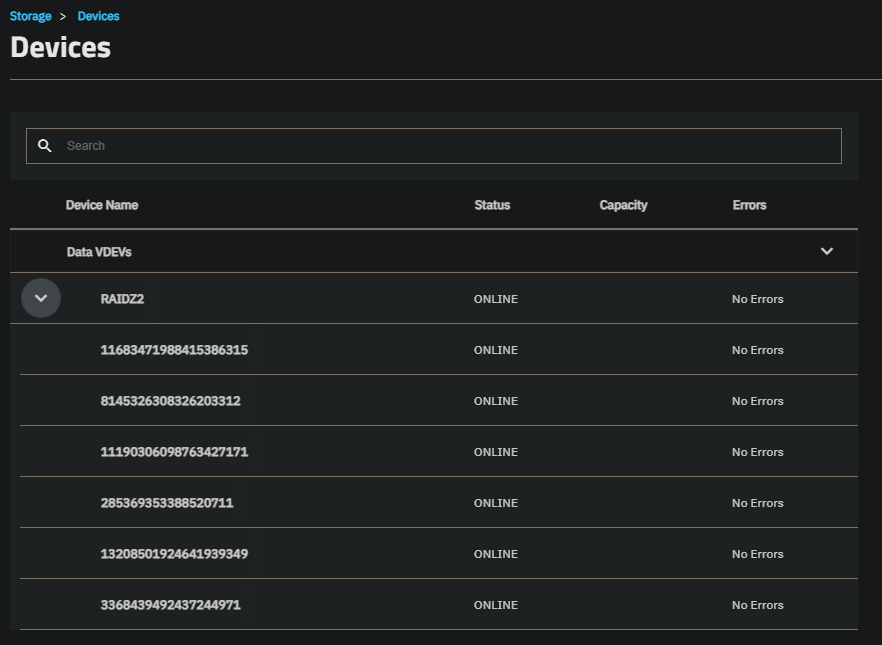Select device 285369353388520711
882x645 pixels.
(166, 503)
